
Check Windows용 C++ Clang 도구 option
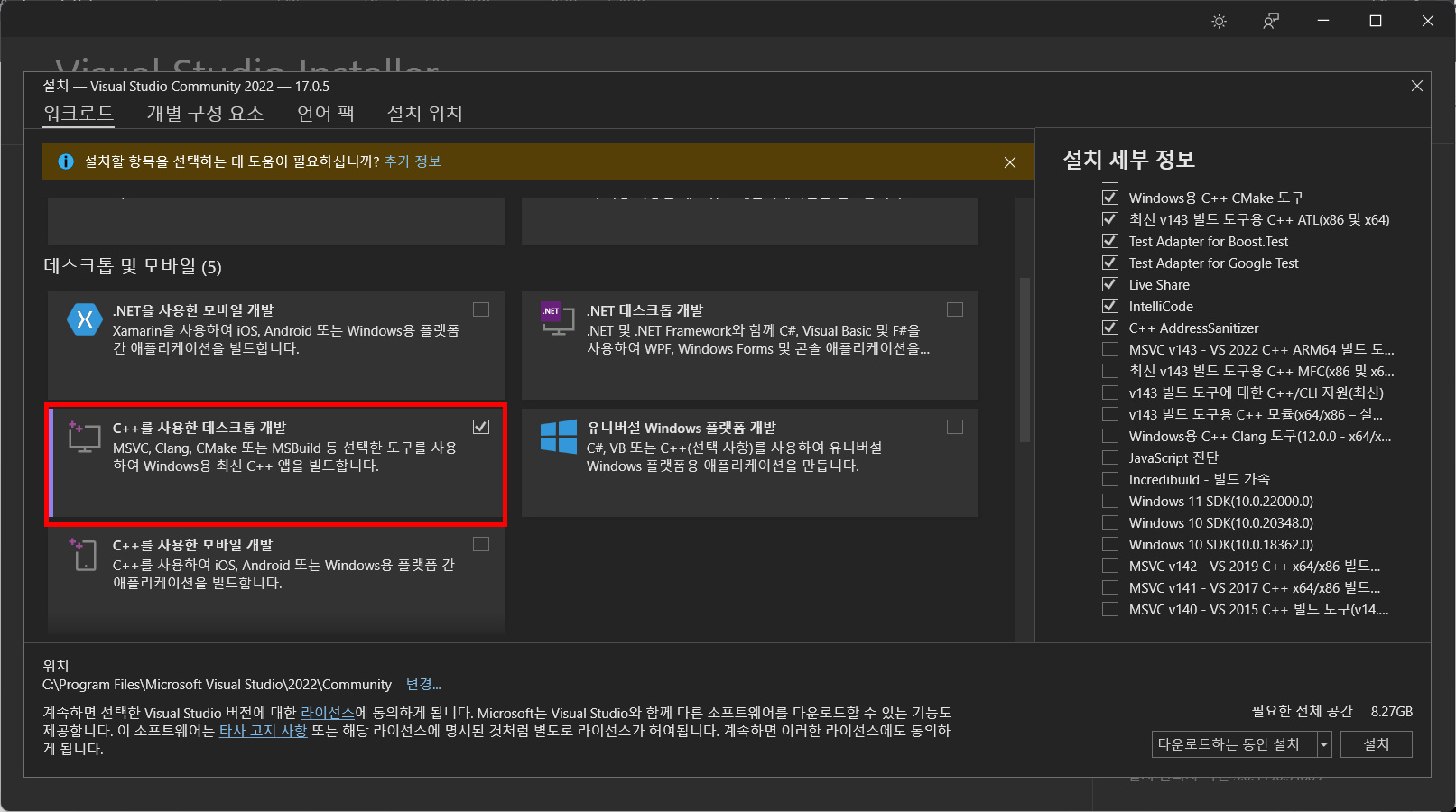pos(1110,436)
